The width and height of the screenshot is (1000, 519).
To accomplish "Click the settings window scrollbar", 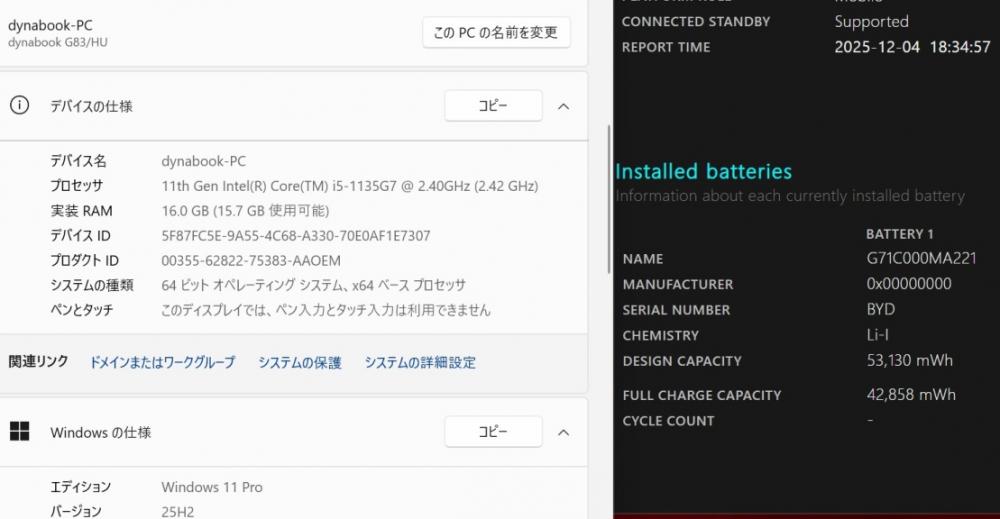I will click(609, 199).
